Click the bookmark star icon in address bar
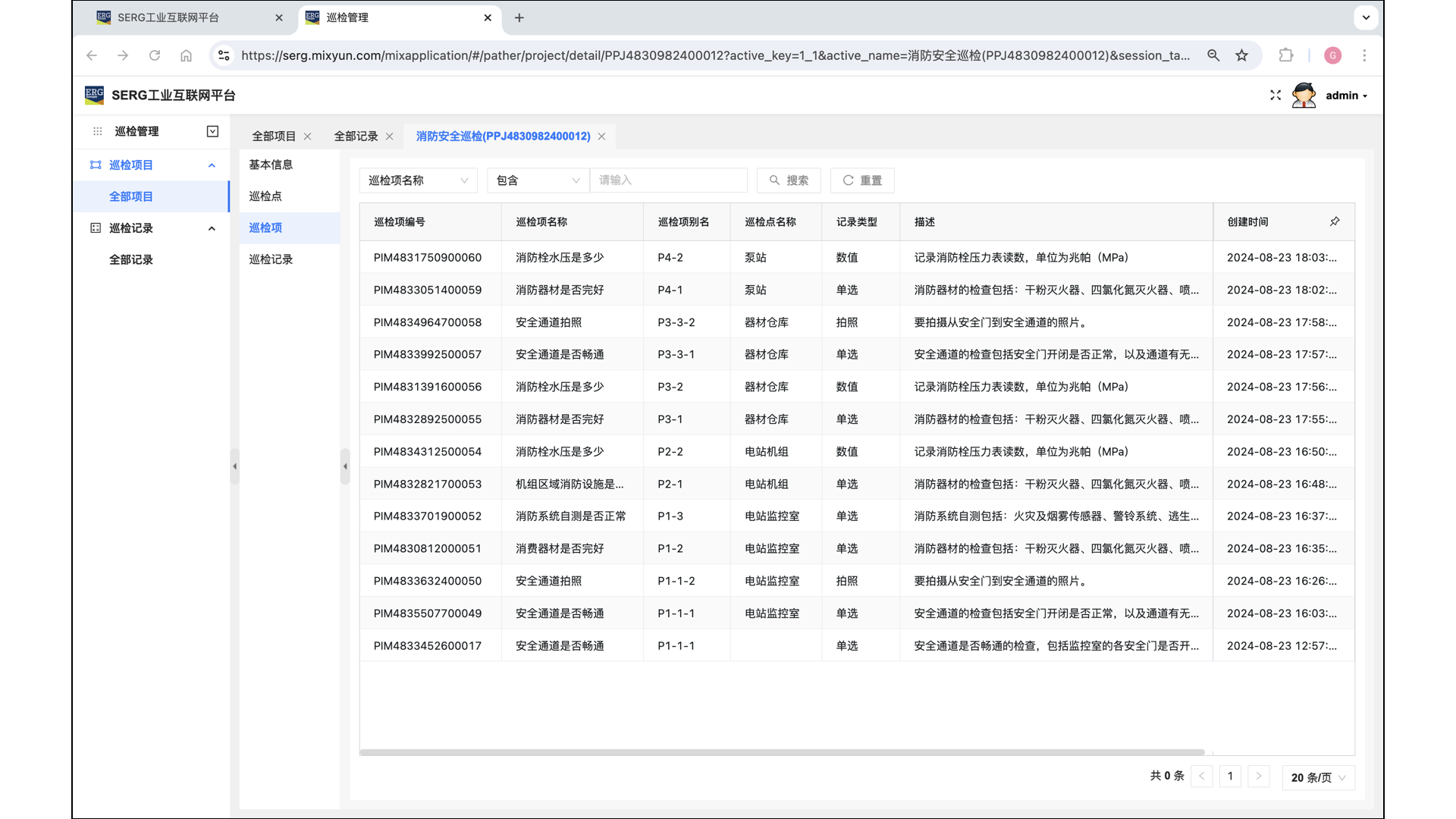1456x819 pixels. pos(1241,55)
